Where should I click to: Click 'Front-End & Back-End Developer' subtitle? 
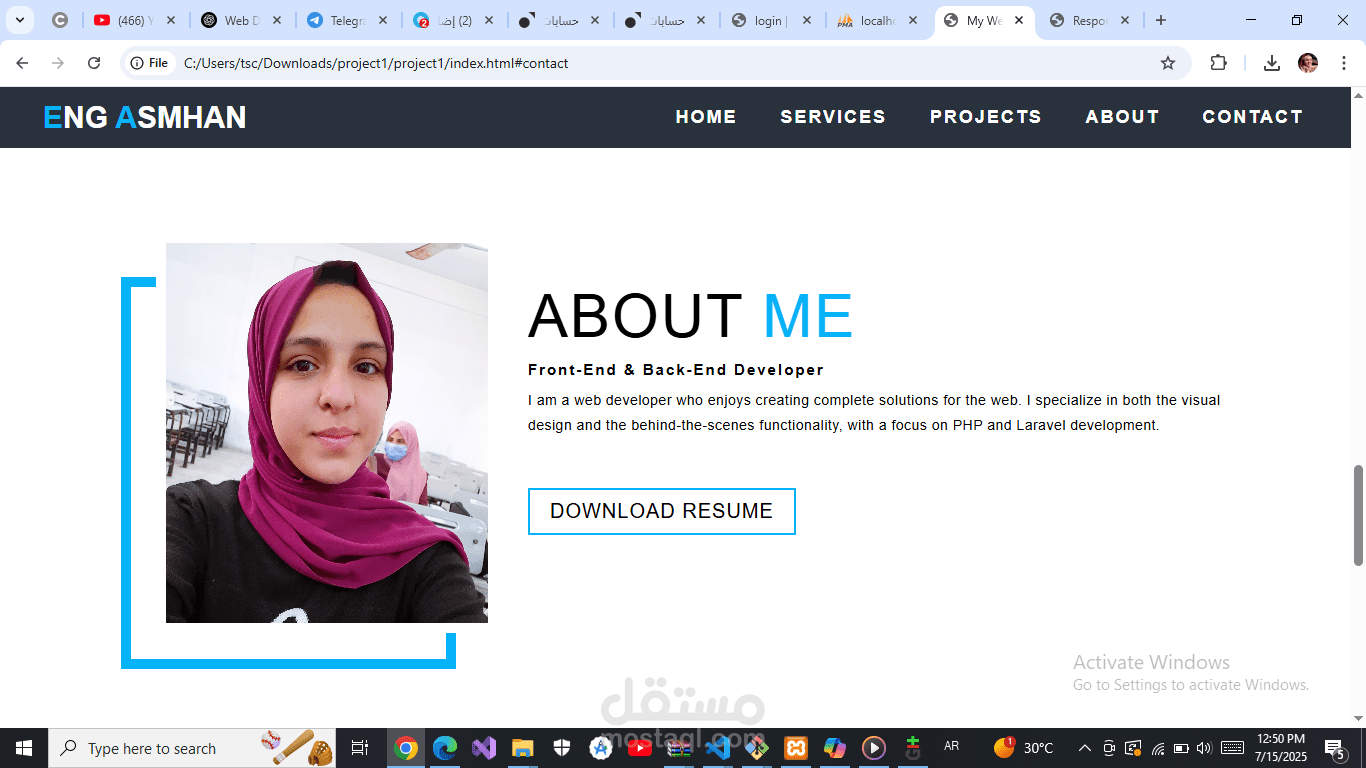point(676,370)
